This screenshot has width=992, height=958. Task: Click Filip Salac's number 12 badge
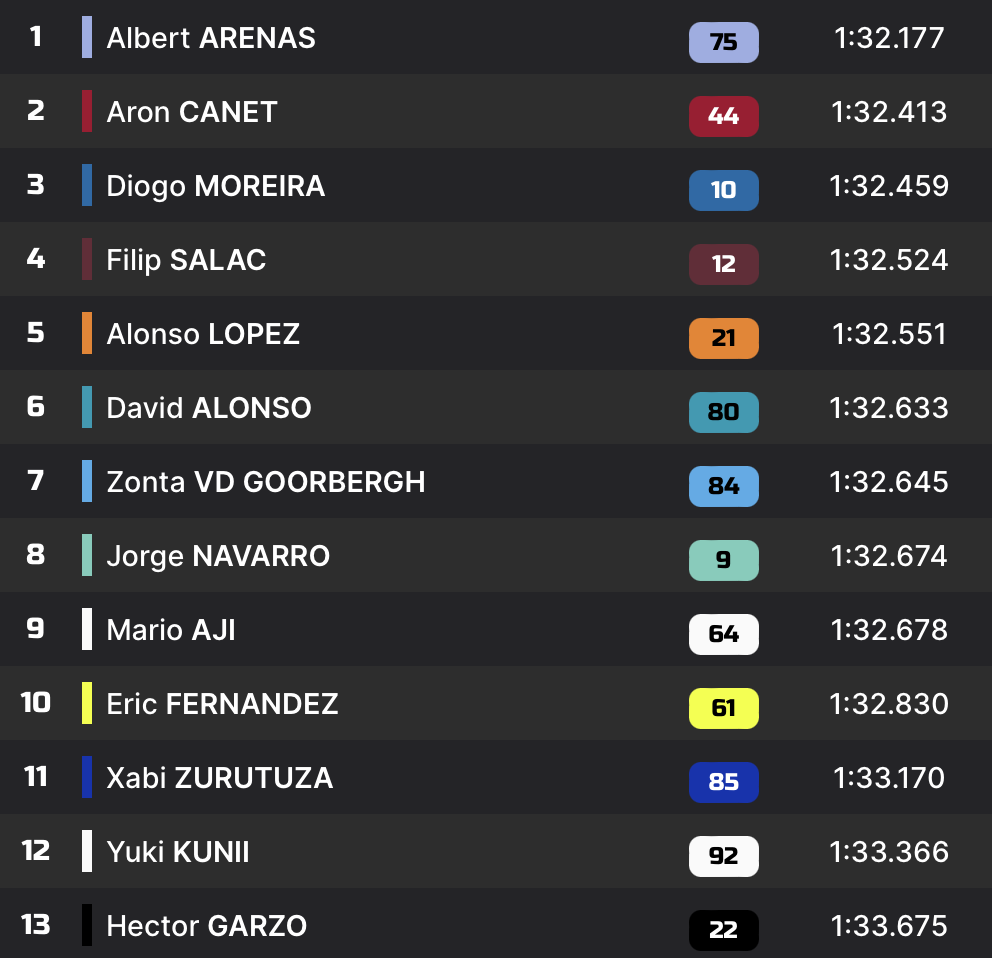[723, 264]
